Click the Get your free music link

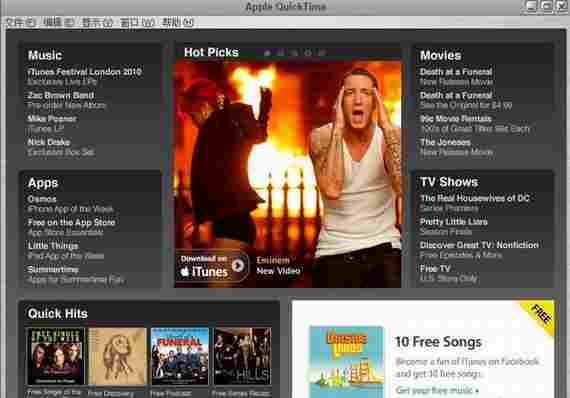click(x=437, y=390)
